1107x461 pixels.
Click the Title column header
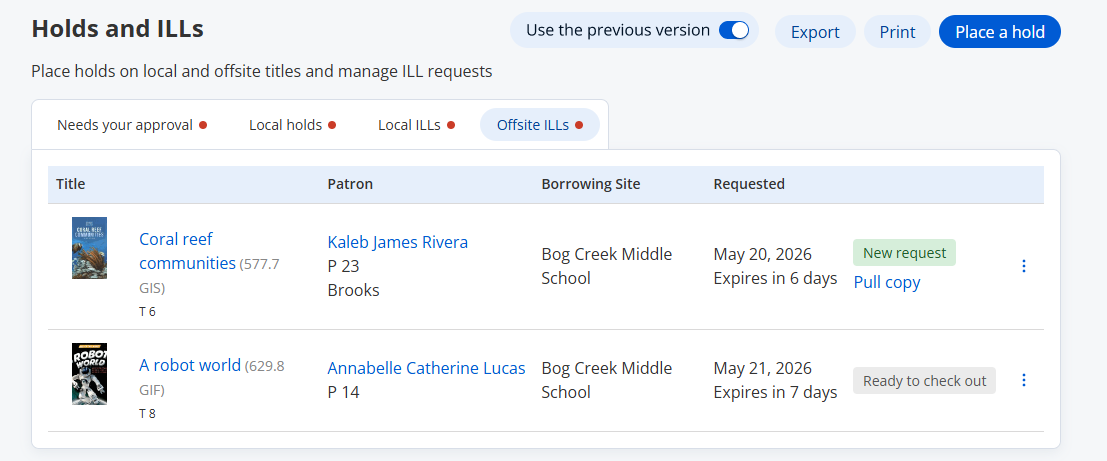tap(71, 184)
